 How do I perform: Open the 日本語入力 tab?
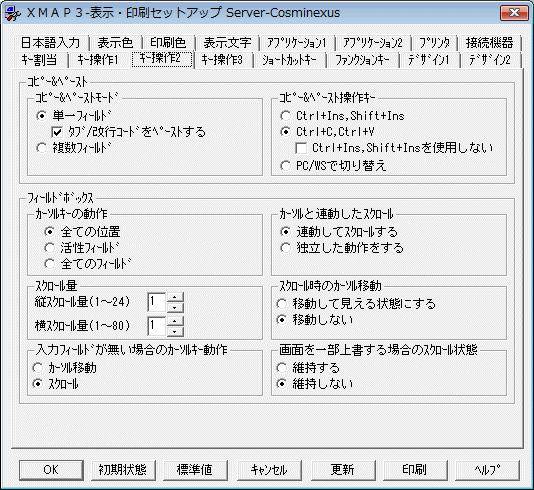pyautogui.click(x=50, y=43)
